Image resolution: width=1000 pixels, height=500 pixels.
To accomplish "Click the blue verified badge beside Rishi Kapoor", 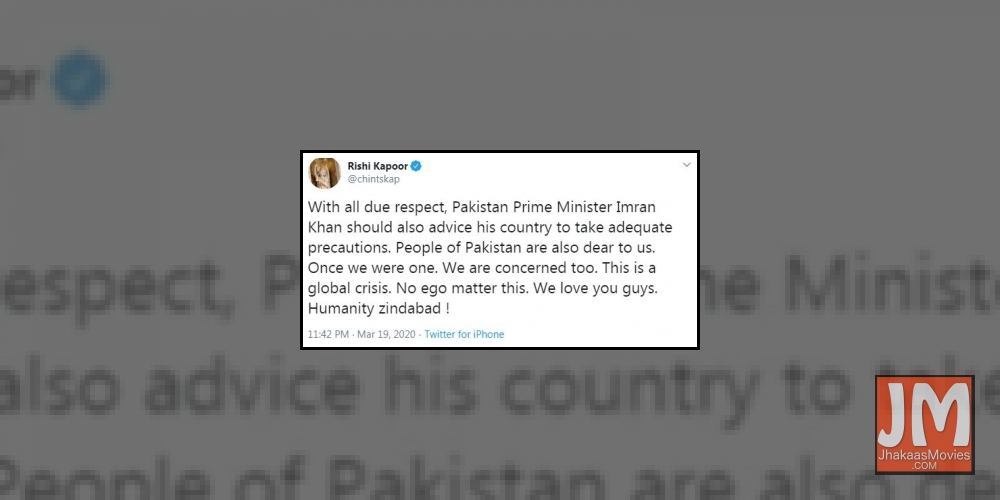I will click(416, 166).
